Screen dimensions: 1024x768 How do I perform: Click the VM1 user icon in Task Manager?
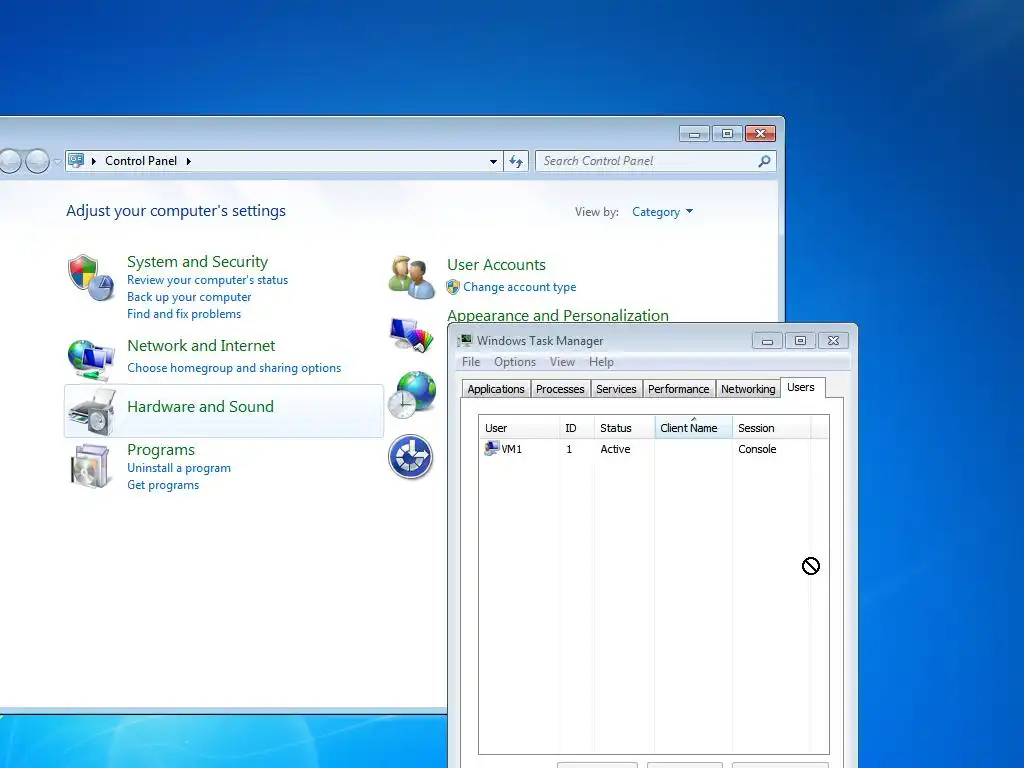pos(491,449)
